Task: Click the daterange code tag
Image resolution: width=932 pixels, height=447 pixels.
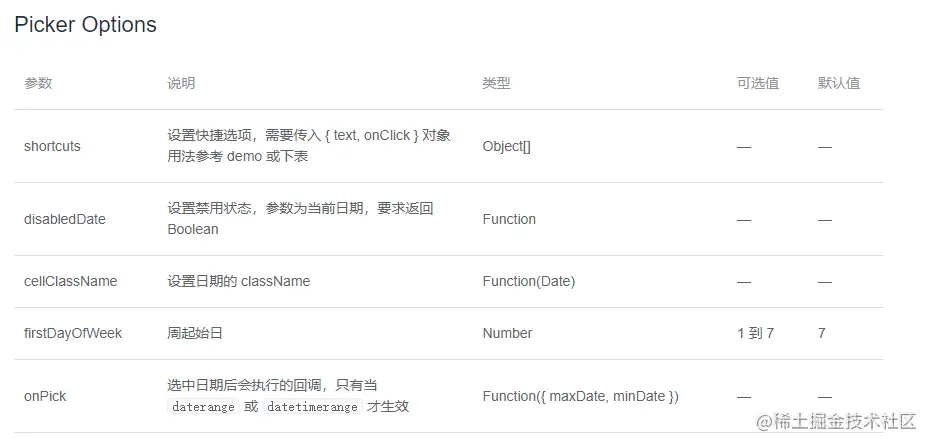Action: 204,407
